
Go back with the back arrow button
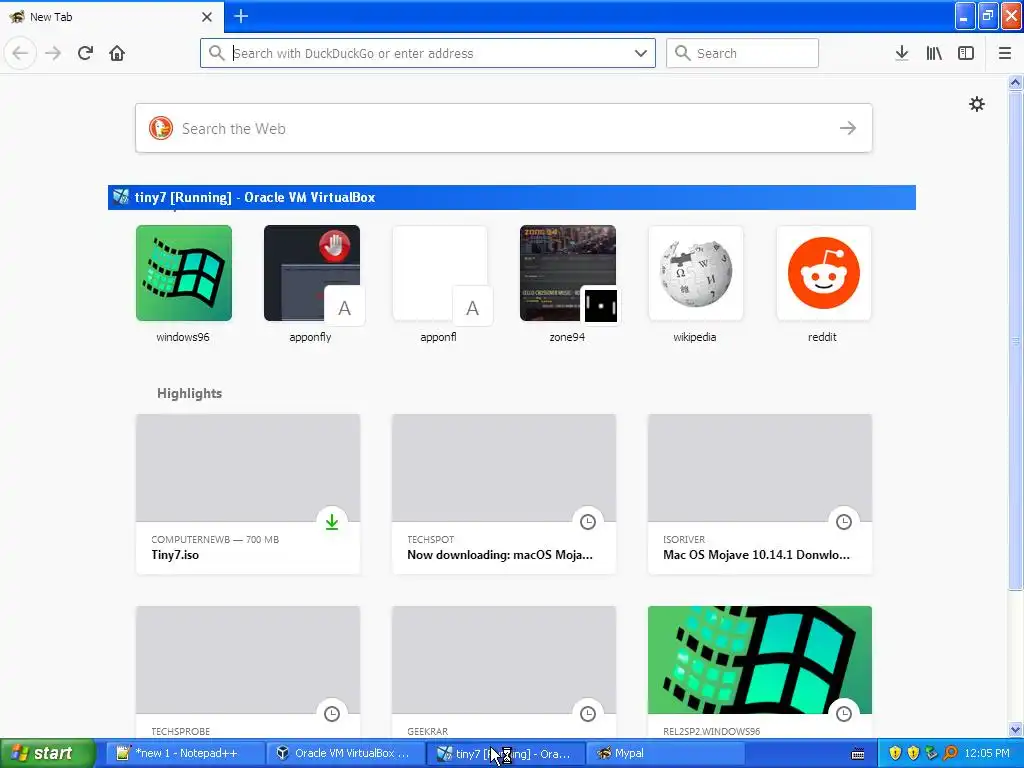(x=20, y=53)
